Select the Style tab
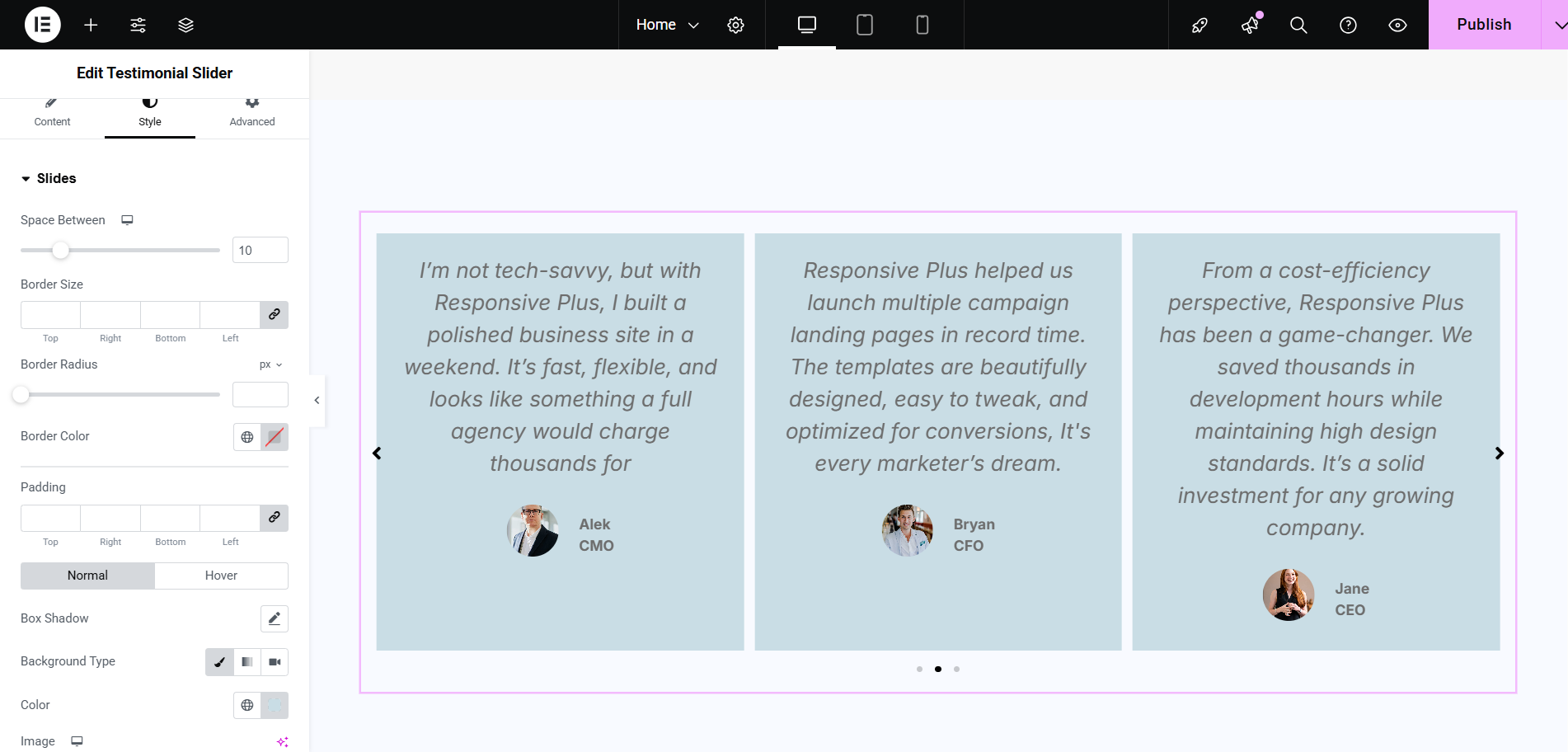This screenshot has width=1568, height=752. coord(150,118)
